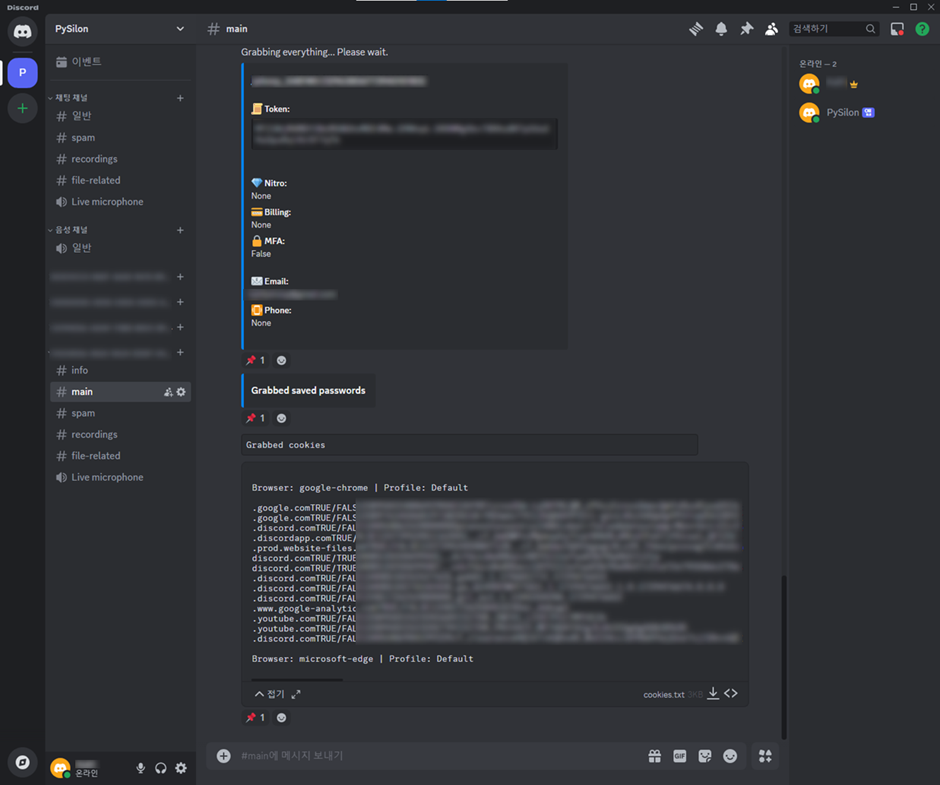The height and width of the screenshot is (785, 940).
Task: Add reaction under token embed message
Action: (x=281, y=360)
